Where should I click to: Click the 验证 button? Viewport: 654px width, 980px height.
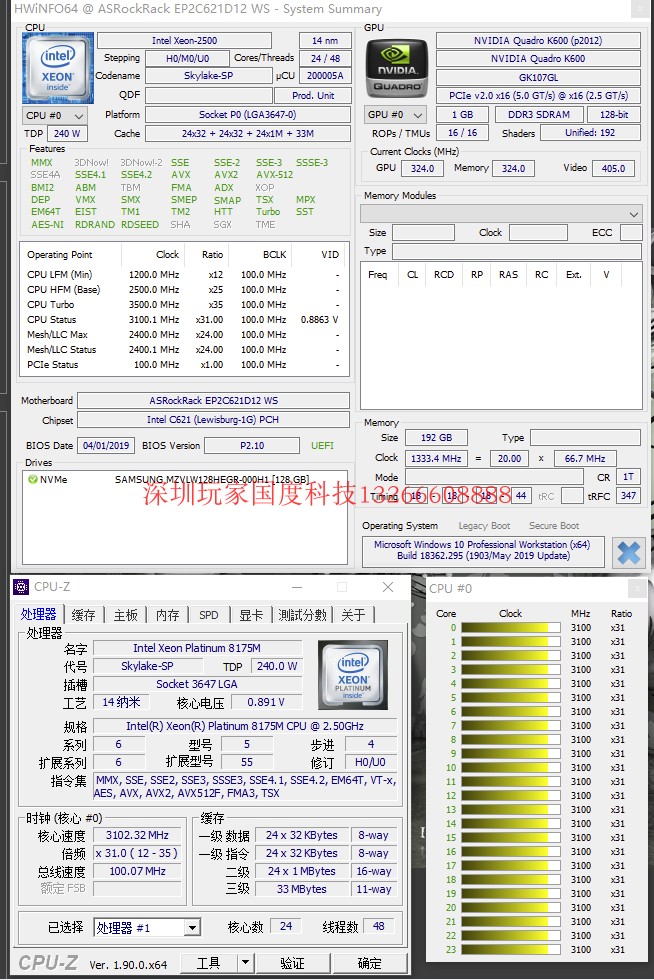click(293, 962)
